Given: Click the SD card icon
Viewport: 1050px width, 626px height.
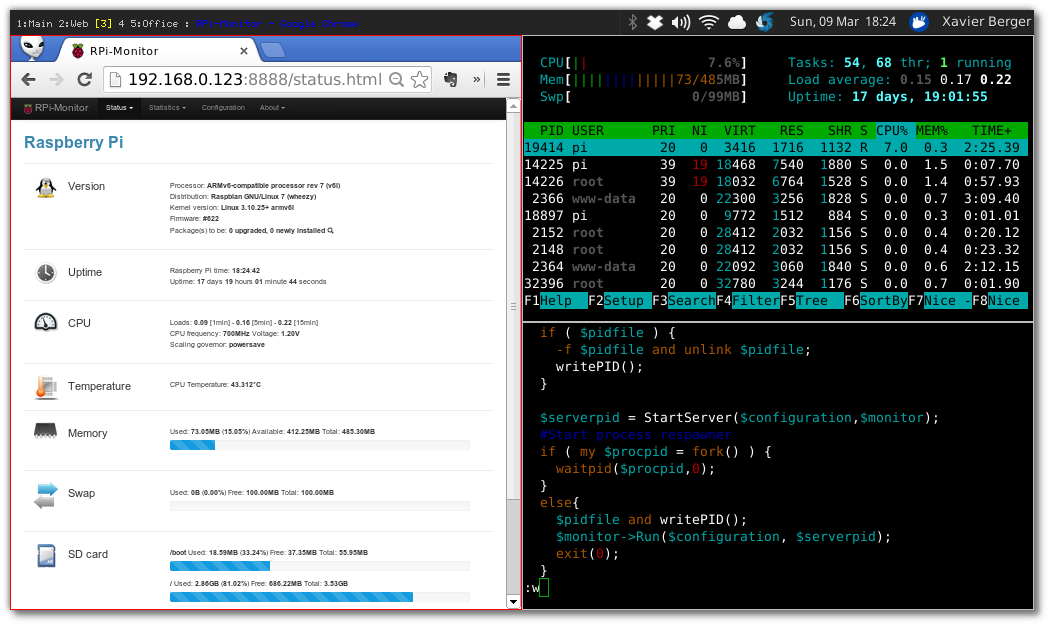Looking at the screenshot, I should pos(46,555).
